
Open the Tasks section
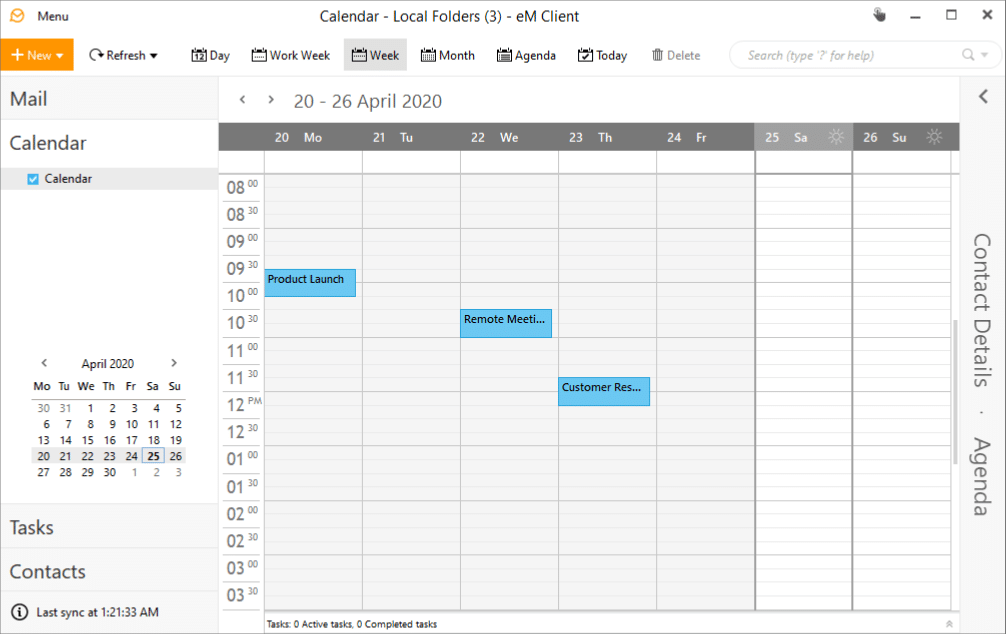[109, 527]
